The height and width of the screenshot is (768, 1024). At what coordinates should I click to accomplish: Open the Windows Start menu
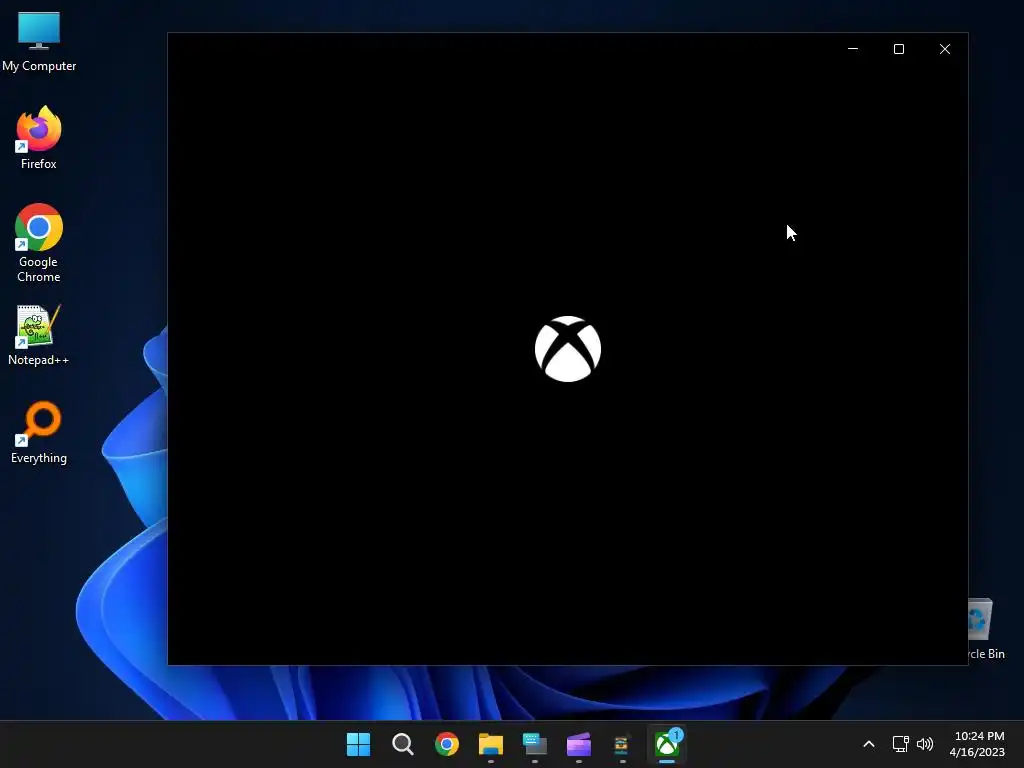358,744
